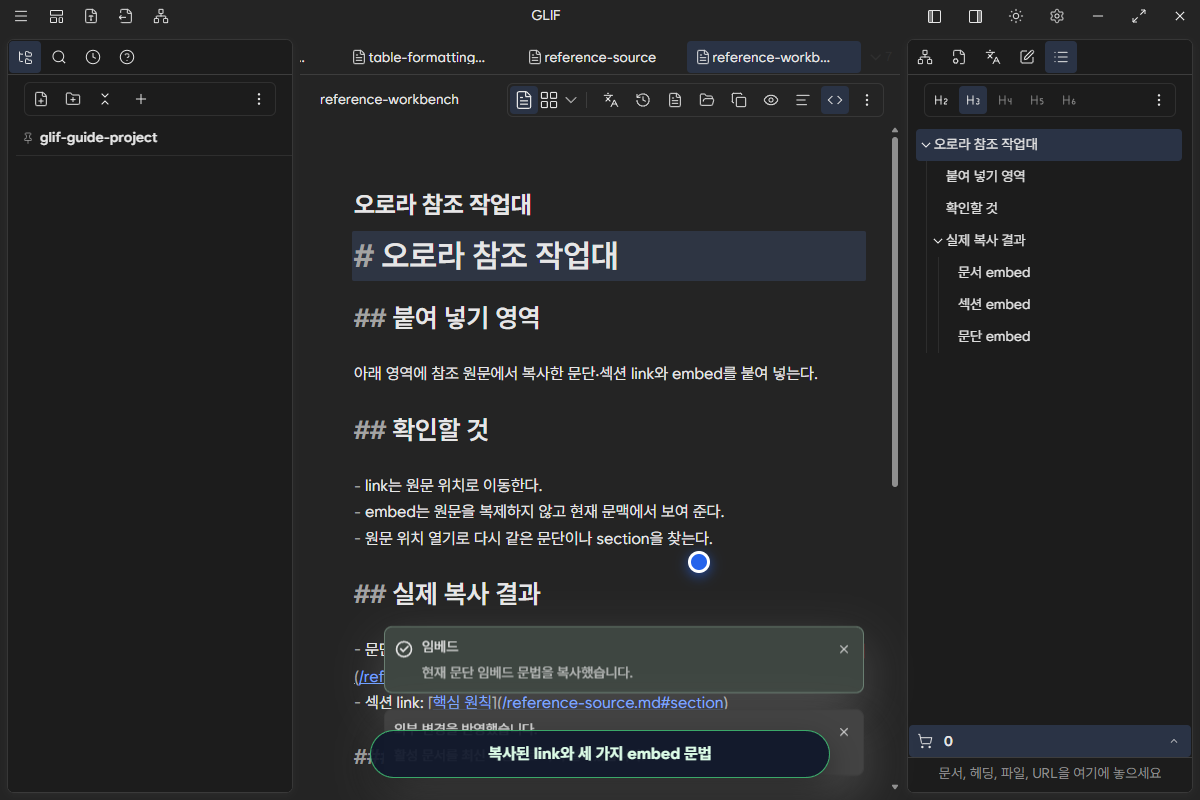This screenshot has width=1200, height=800.
Task: Click the reference-workbench breadcrumb title
Action: (x=389, y=100)
